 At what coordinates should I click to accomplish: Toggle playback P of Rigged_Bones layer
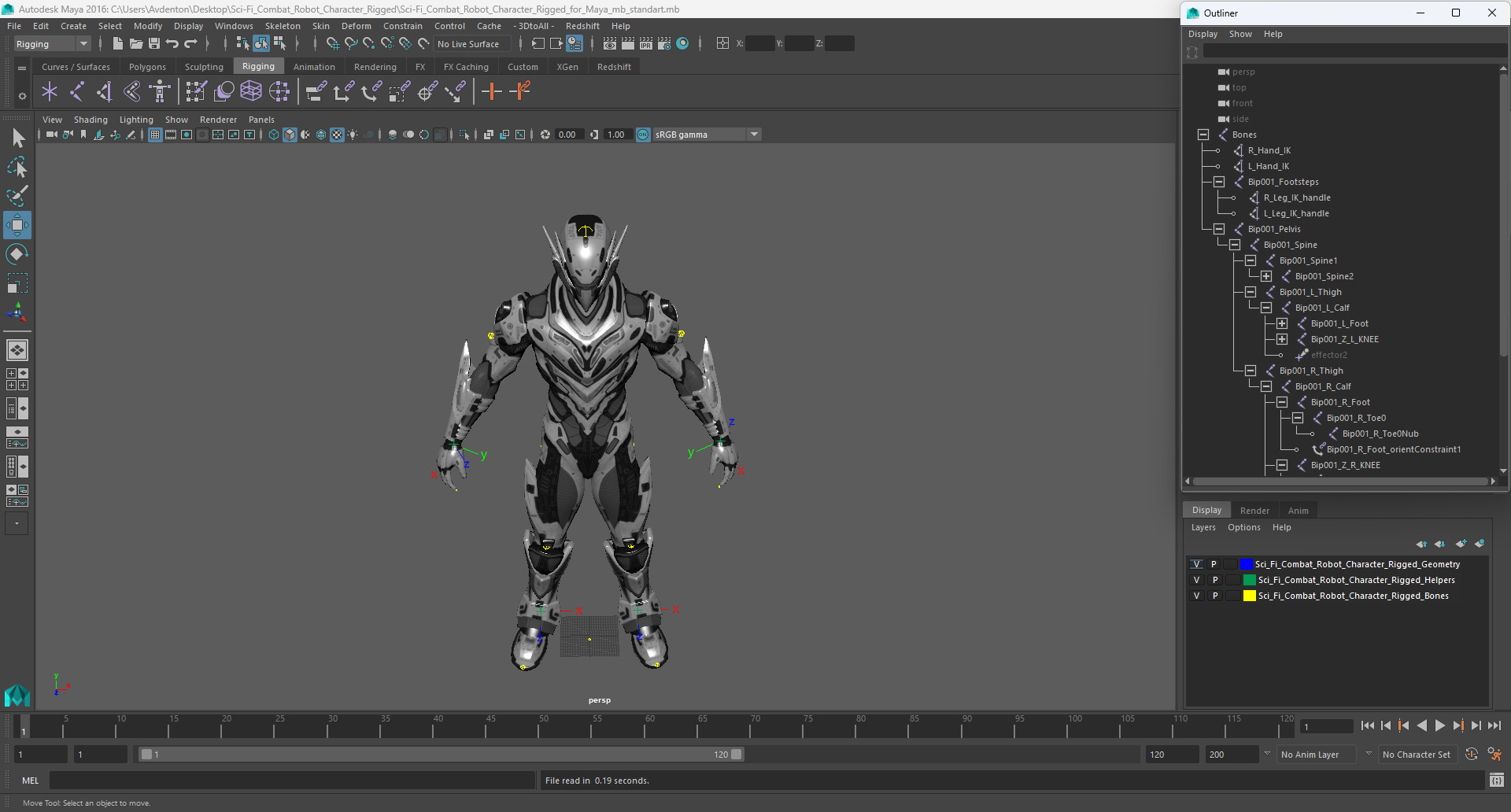(1214, 596)
